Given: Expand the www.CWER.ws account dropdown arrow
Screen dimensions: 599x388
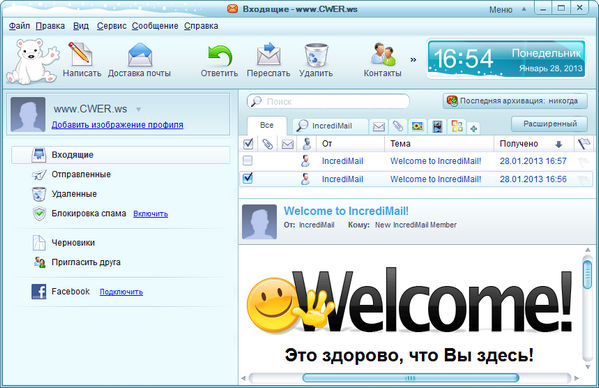Looking at the screenshot, I should [x=138, y=110].
